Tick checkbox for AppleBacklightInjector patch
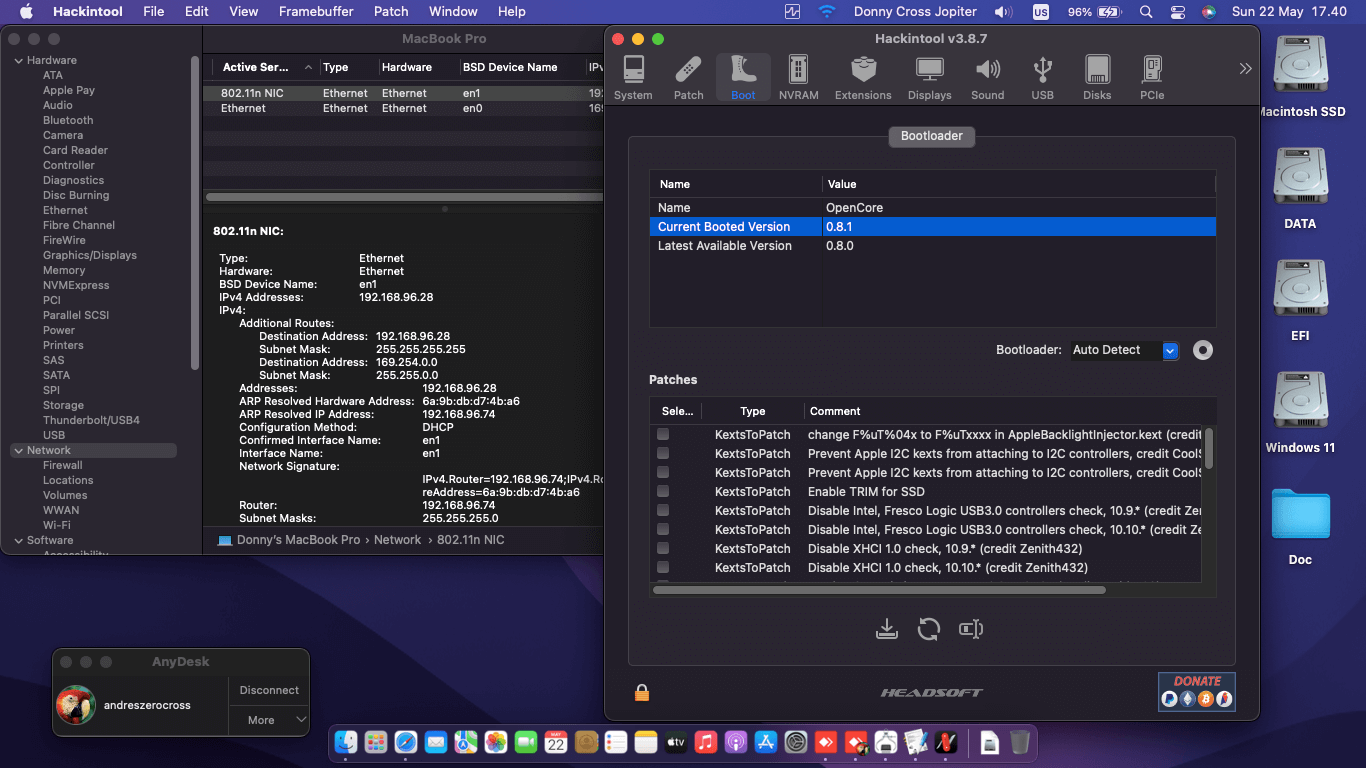The height and width of the screenshot is (768, 1366). pyautogui.click(x=663, y=435)
